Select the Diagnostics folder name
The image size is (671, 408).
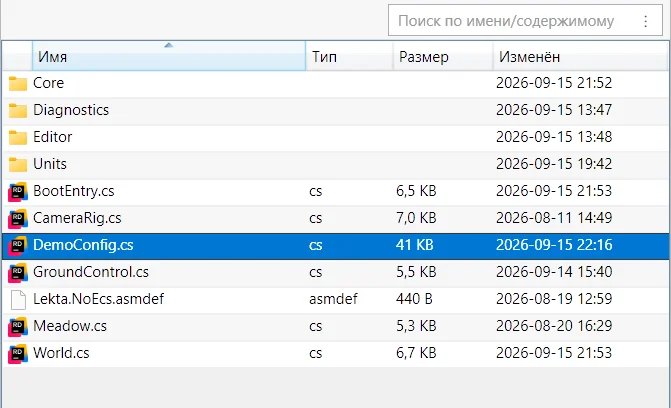[x=71, y=110]
